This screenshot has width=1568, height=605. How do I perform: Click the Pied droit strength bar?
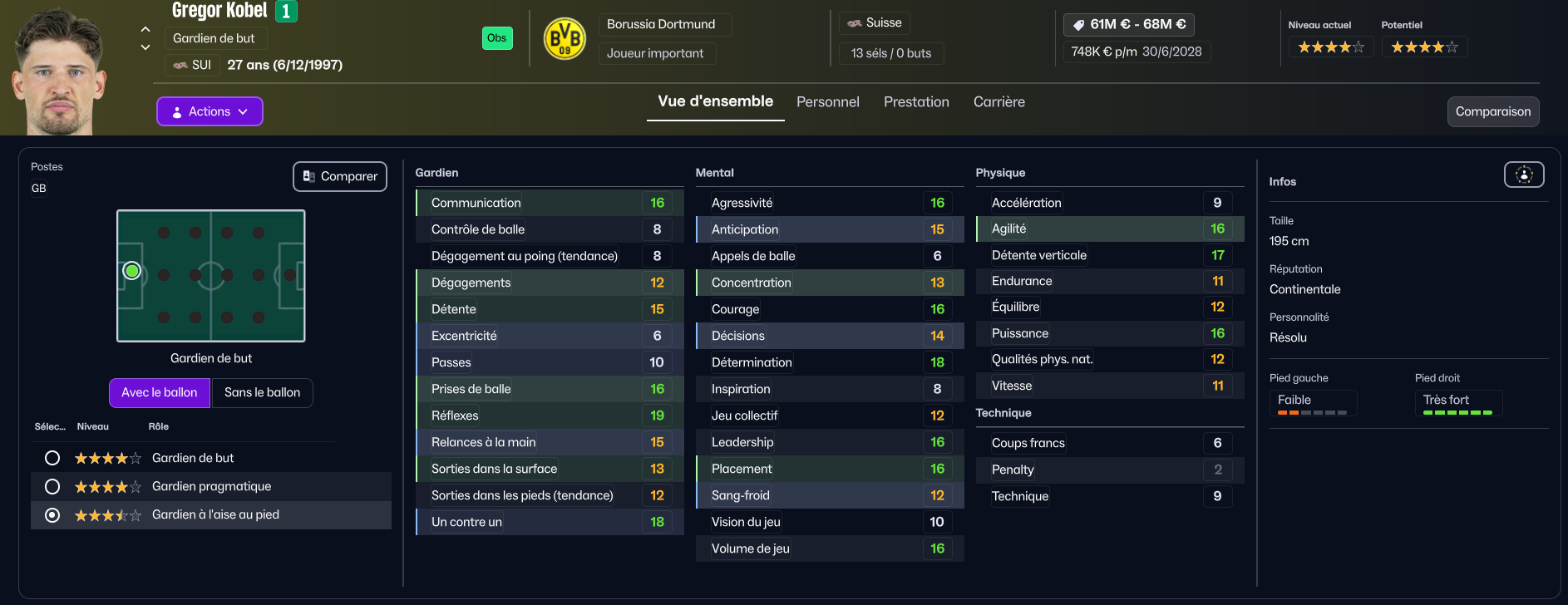1457,412
